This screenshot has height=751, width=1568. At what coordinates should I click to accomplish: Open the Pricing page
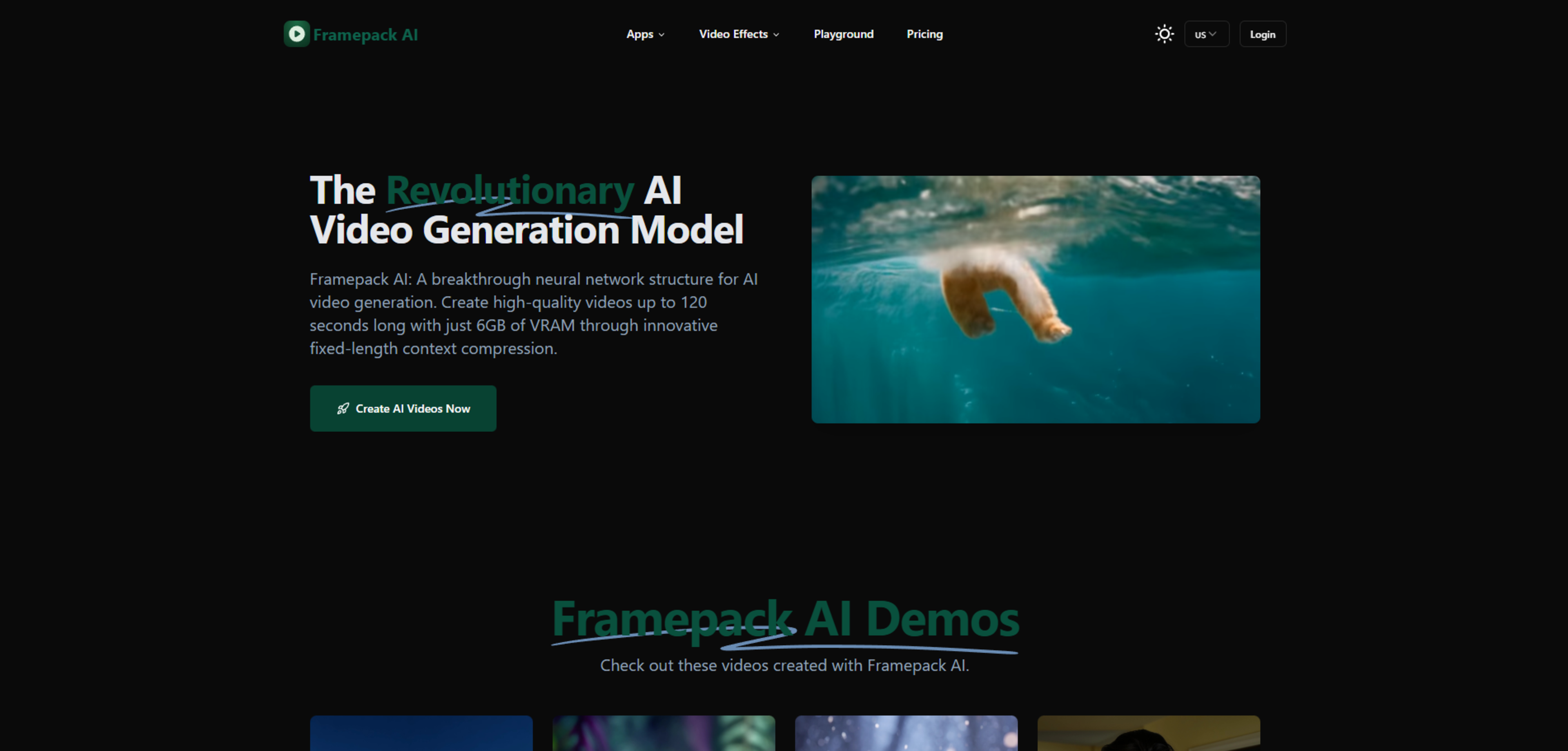point(924,34)
